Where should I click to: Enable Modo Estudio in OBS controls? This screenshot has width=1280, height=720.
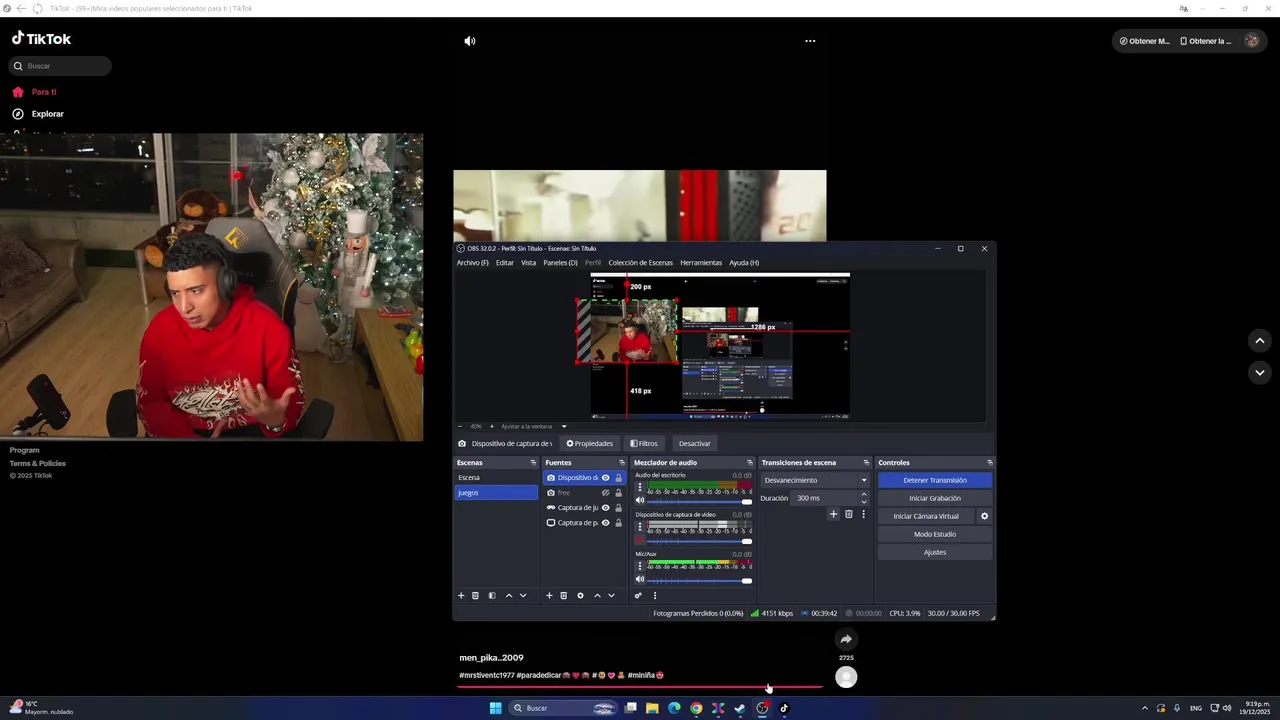coord(935,534)
